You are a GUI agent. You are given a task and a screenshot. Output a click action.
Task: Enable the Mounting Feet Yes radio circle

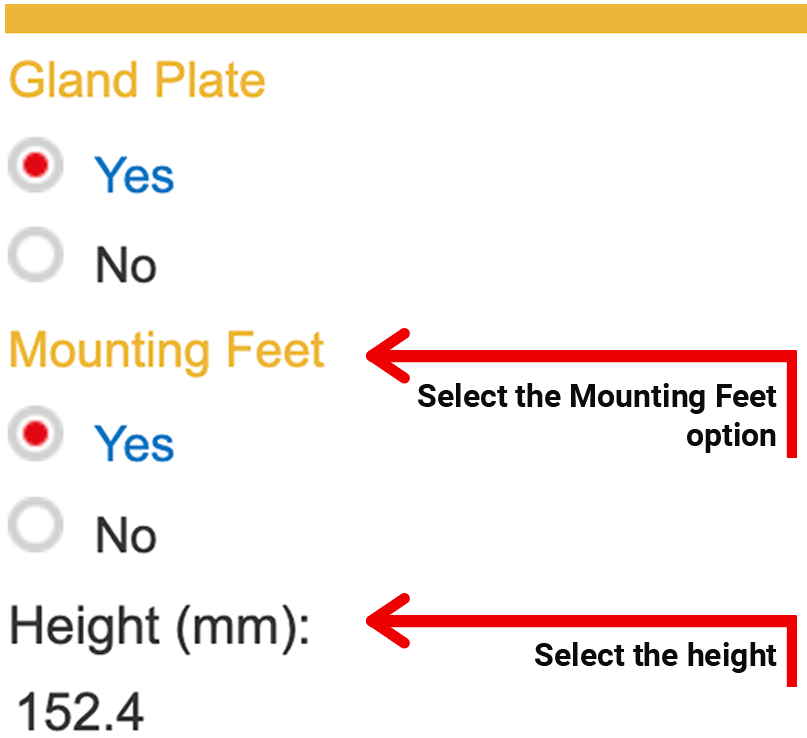click(x=35, y=433)
